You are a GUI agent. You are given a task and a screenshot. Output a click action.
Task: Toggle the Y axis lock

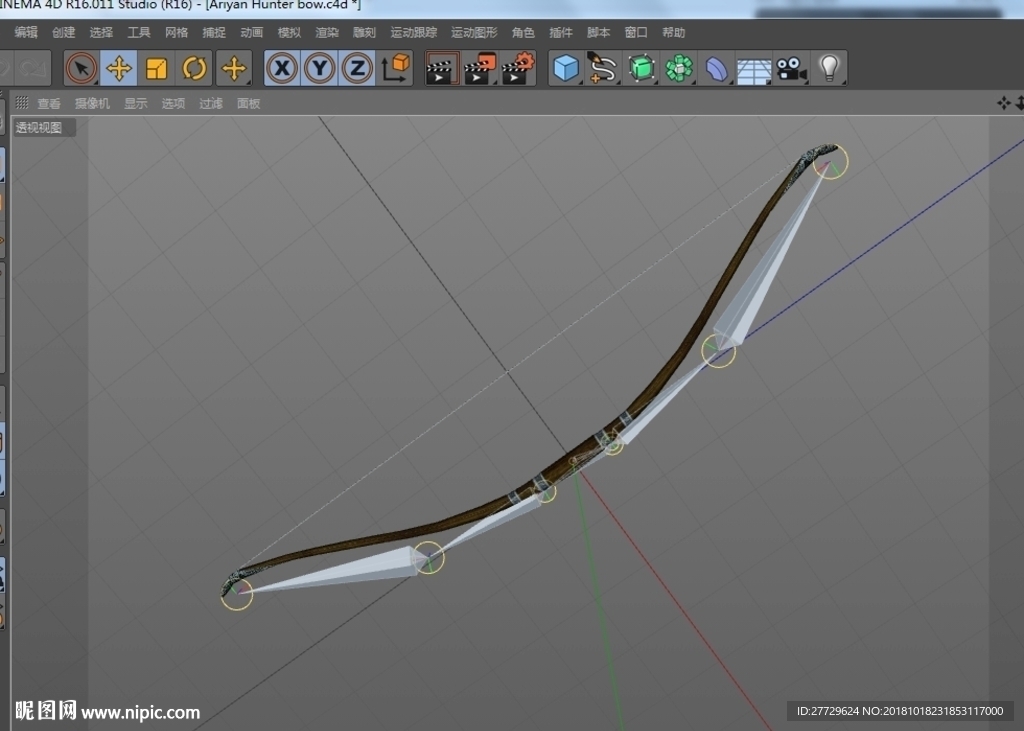point(319,68)
